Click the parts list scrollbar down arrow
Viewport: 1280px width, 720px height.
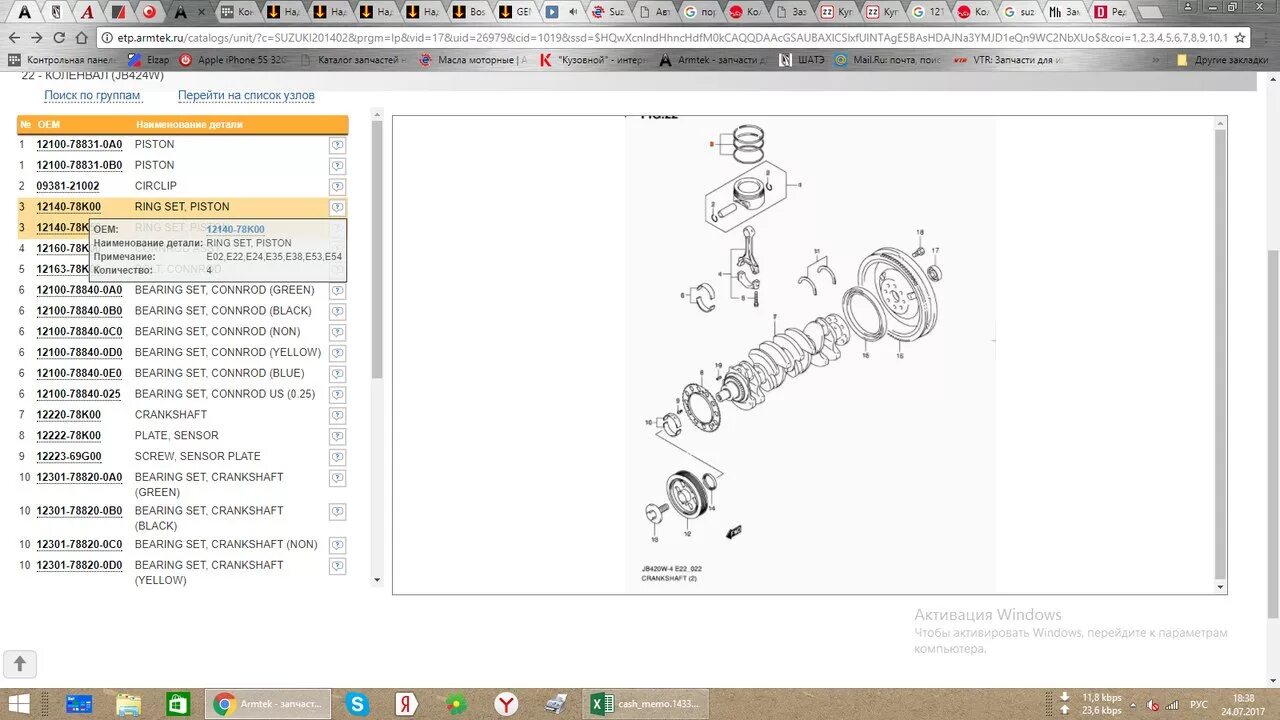coord(377,580)
